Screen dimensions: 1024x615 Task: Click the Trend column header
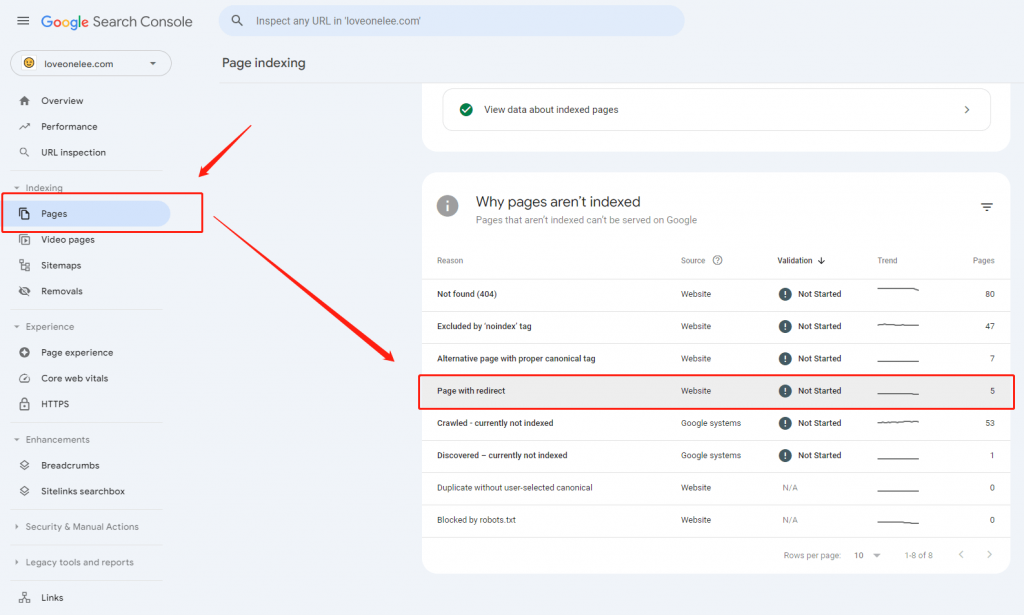pos(887,260)
